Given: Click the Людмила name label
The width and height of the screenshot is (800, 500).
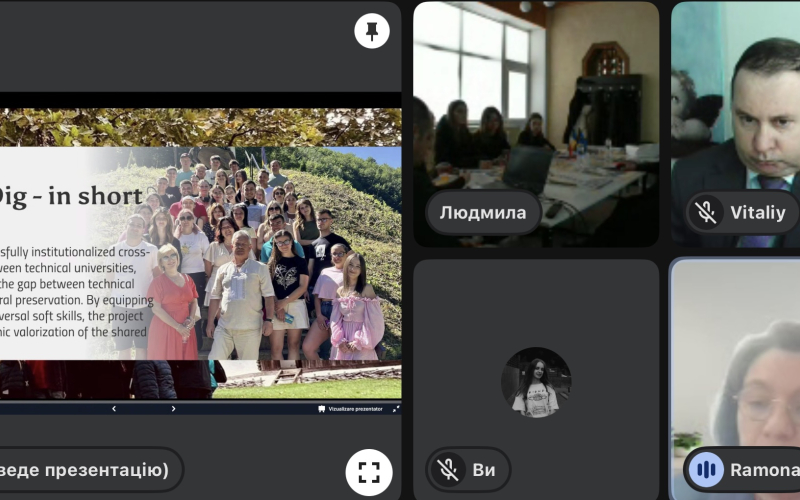Looking at the screenshot, I should (483, 212).
